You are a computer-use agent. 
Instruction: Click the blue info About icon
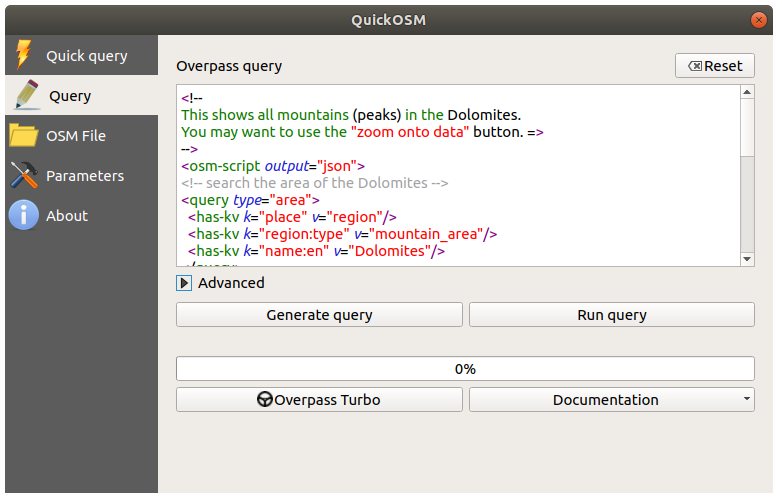[23, 215]
